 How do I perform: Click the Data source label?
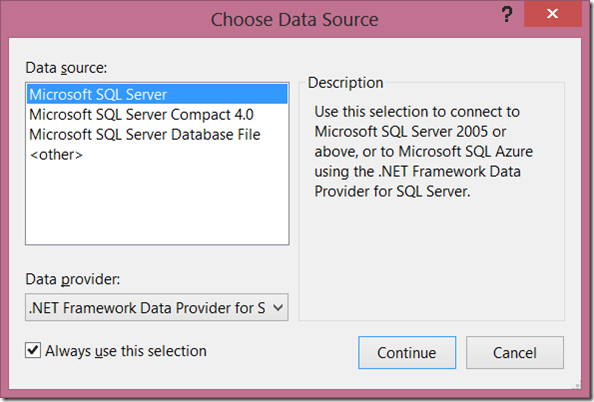pyautogui.click(x=66, y=68)
